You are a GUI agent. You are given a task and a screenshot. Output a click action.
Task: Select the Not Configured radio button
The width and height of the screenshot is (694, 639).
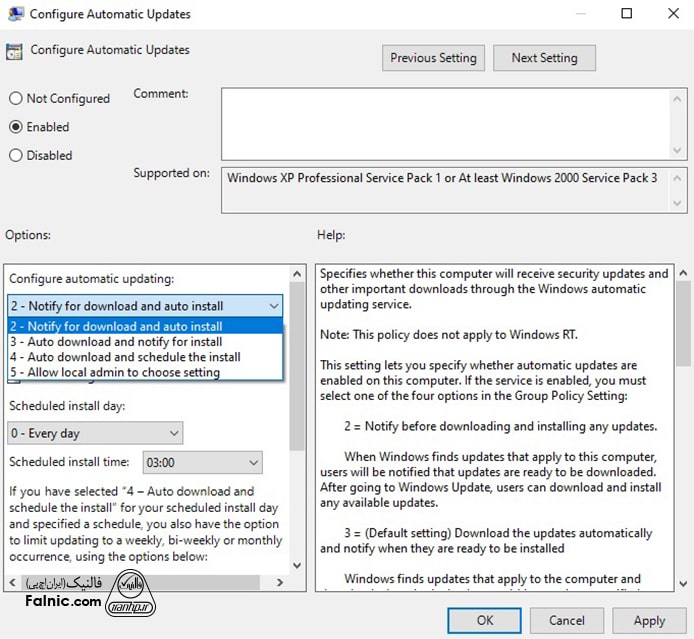[16, 99]
